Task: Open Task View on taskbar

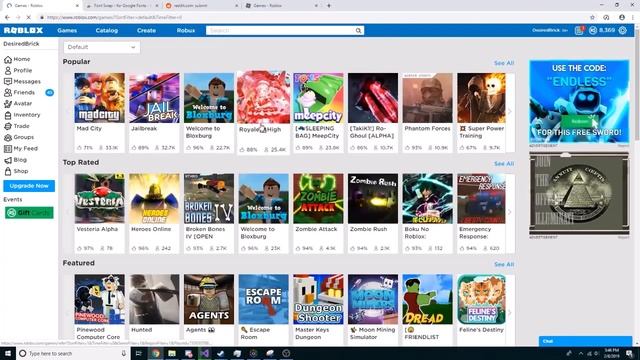Action: coord(138,353)
